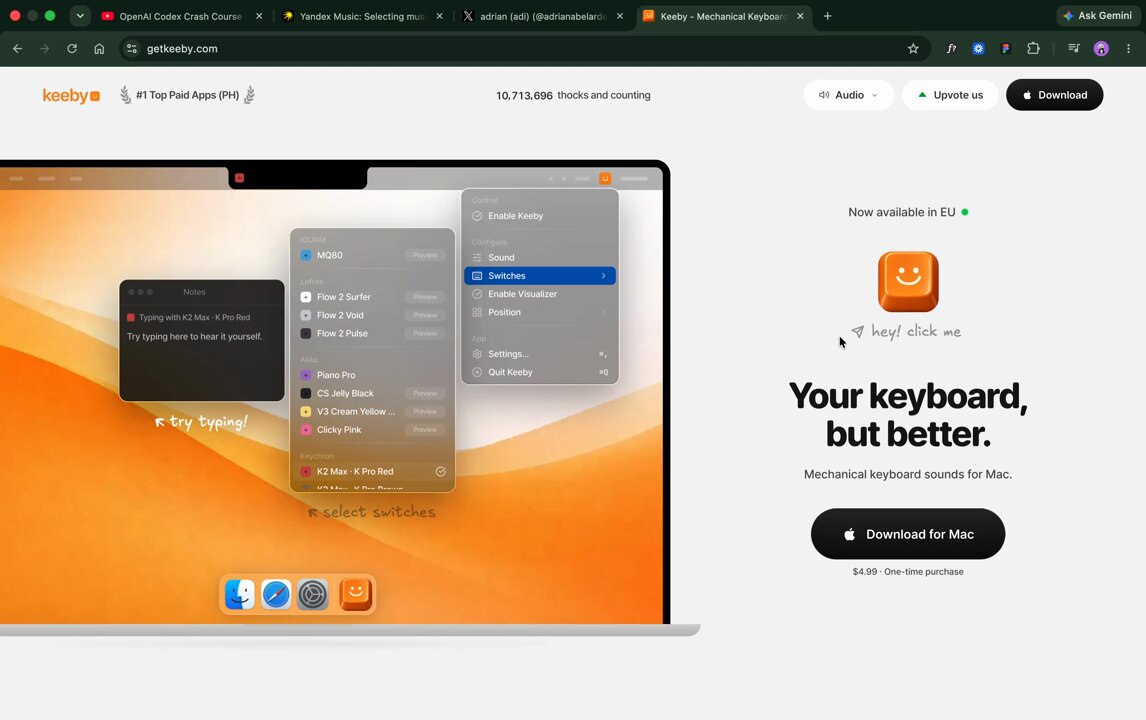The height and width of the screenshot is (720, 1146).
Task: Reload the getkeeby.com page
Action: point(72,48)
